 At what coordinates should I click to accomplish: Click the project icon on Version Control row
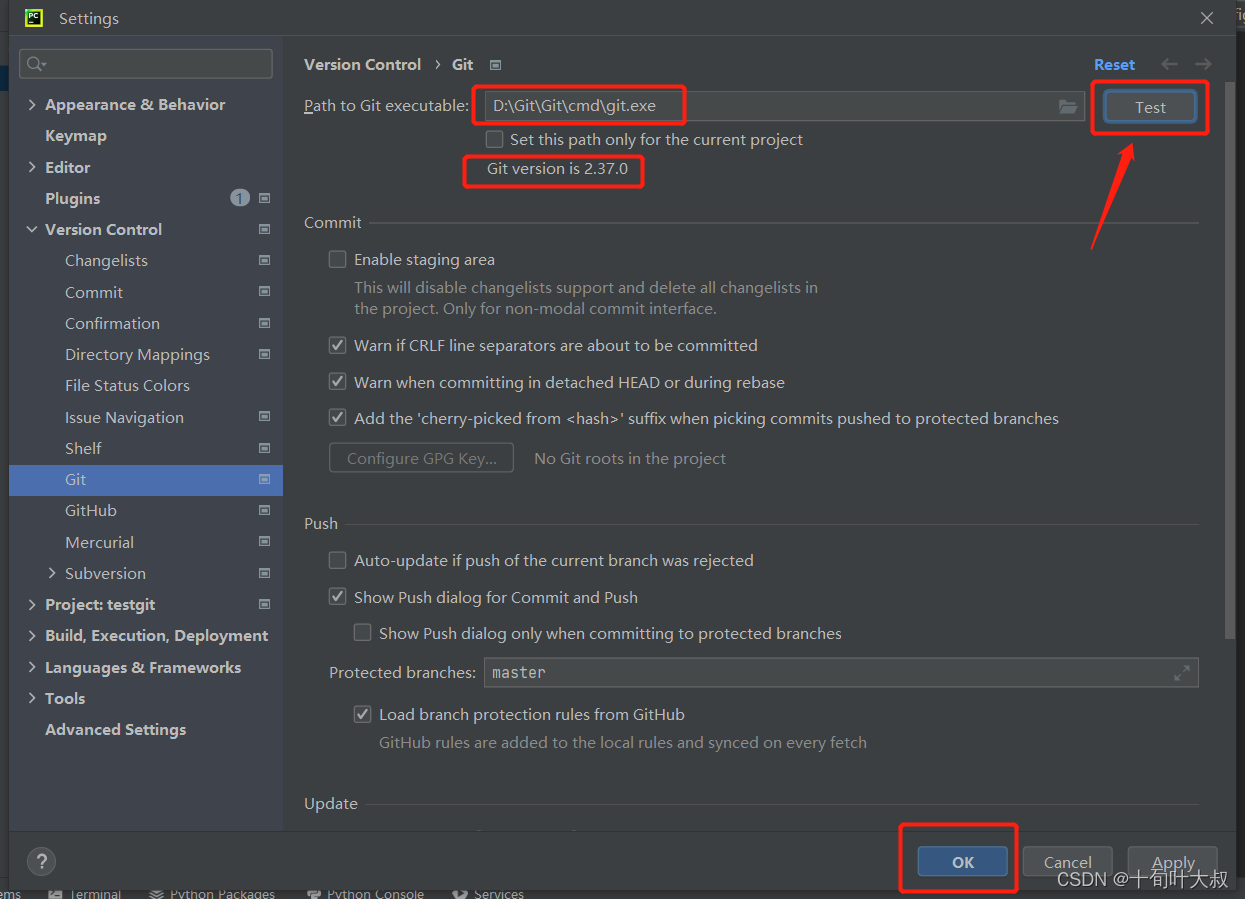[x=264, y=229]
